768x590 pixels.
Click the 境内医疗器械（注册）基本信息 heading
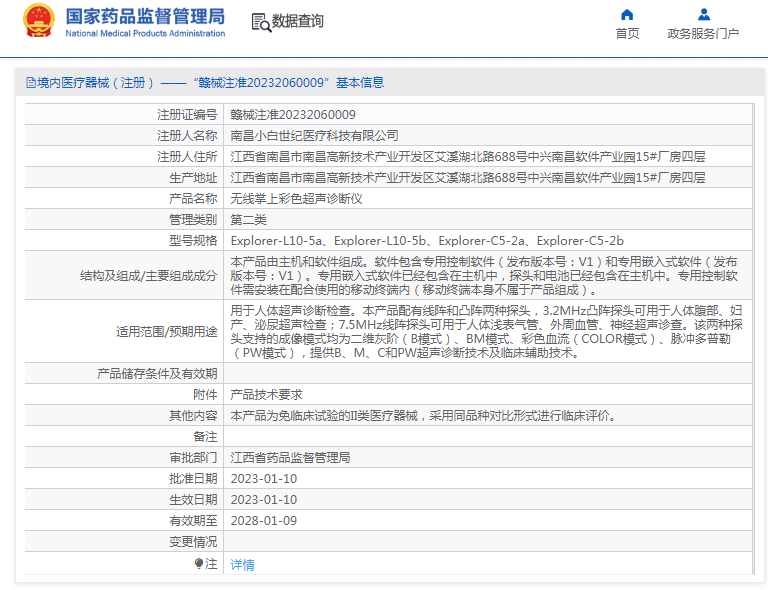(x=205, y=83)
